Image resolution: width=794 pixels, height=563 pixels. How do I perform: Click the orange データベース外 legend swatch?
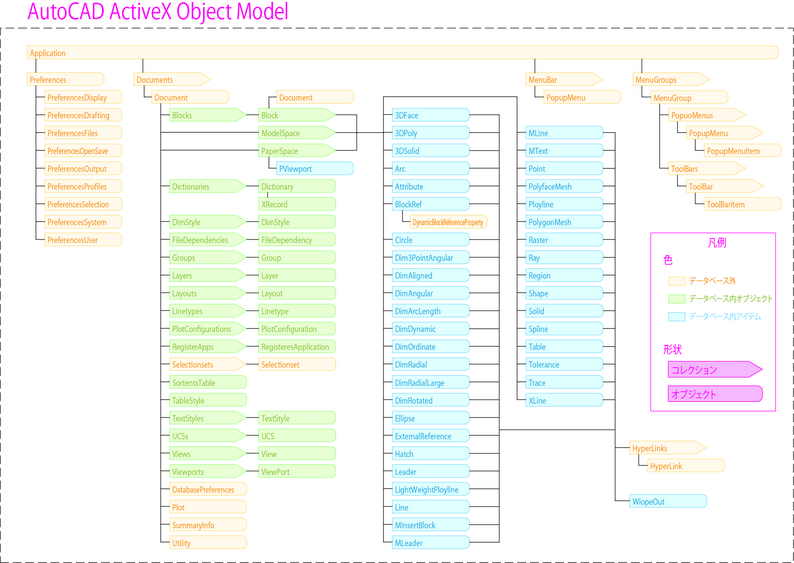click(x=677, y=280)
